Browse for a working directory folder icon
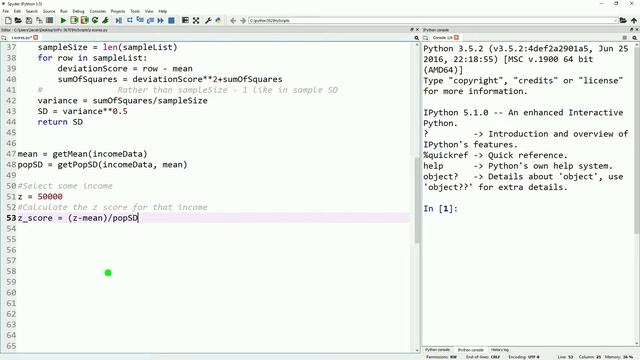Viewport: 640px width, 360px height. point(623,20)
